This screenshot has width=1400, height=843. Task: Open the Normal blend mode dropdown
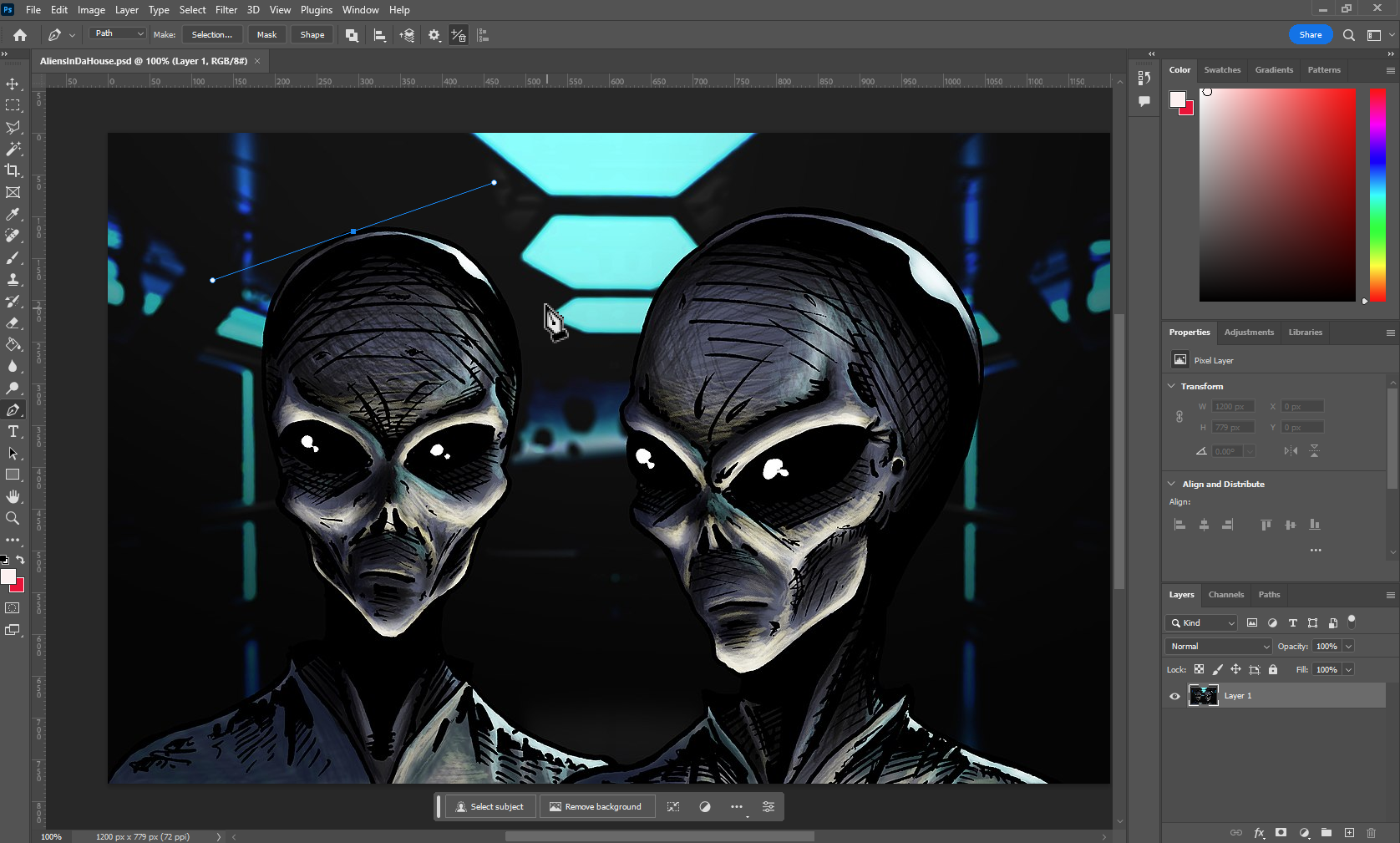pyautogui.click(x=1219, y=646)
